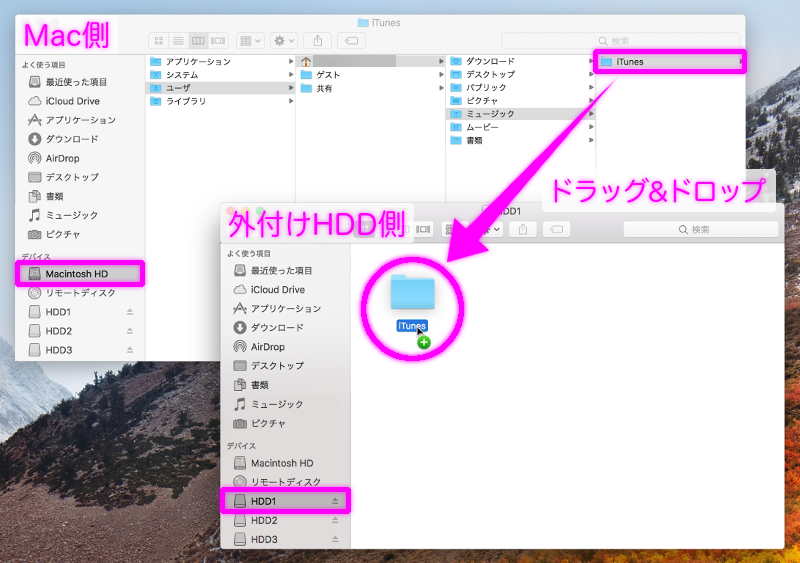Click share button in HDD1 window toolbar
Viewport: 800px width, 563px height.
522,230
